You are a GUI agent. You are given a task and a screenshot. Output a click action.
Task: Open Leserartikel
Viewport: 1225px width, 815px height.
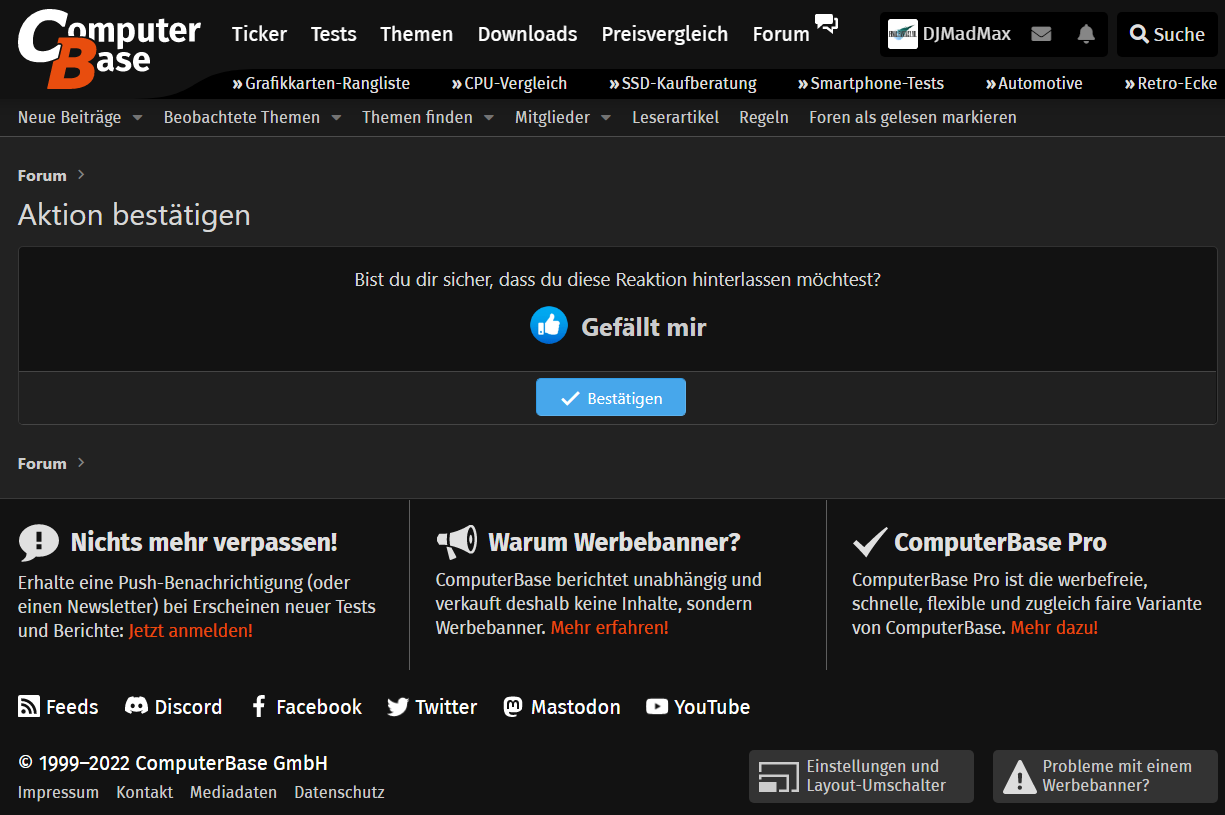coord(675,118)
